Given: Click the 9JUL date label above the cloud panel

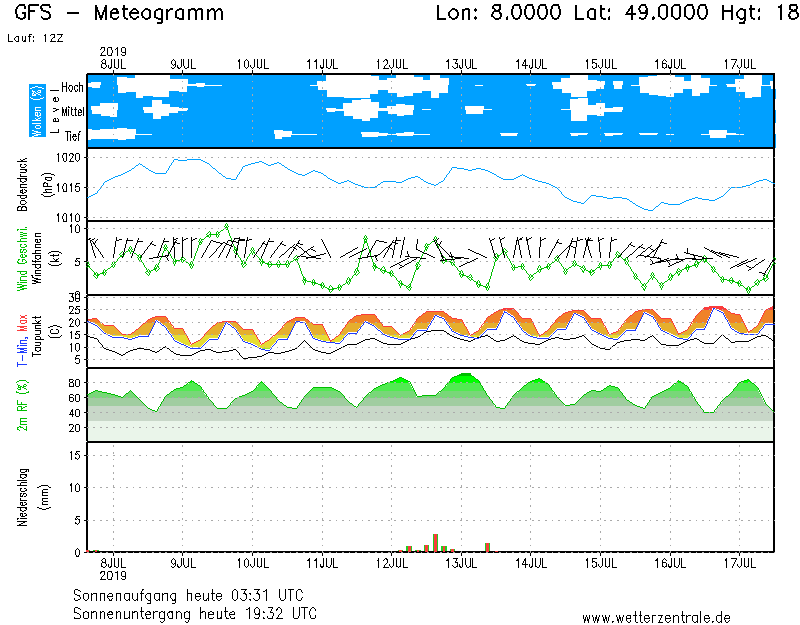Looking at the screenshot, I should (183, 64).
